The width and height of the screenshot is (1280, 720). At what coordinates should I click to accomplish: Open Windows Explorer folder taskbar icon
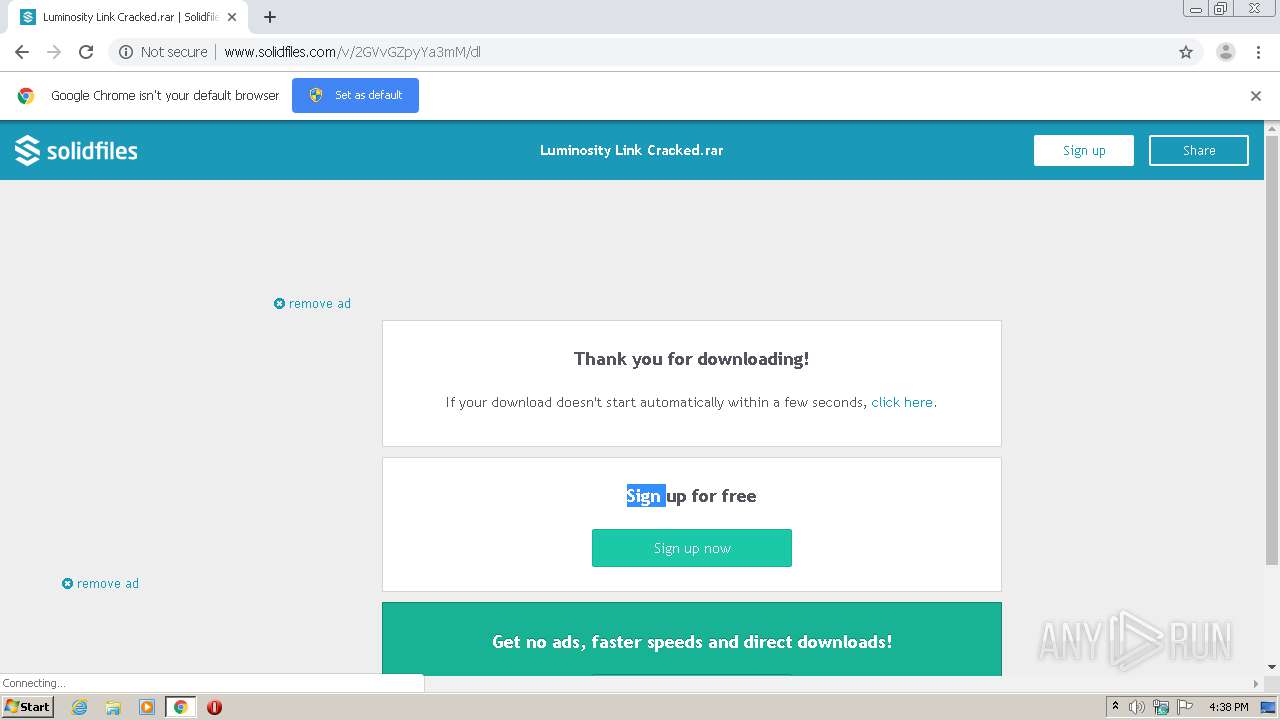(x=113, y=707)
